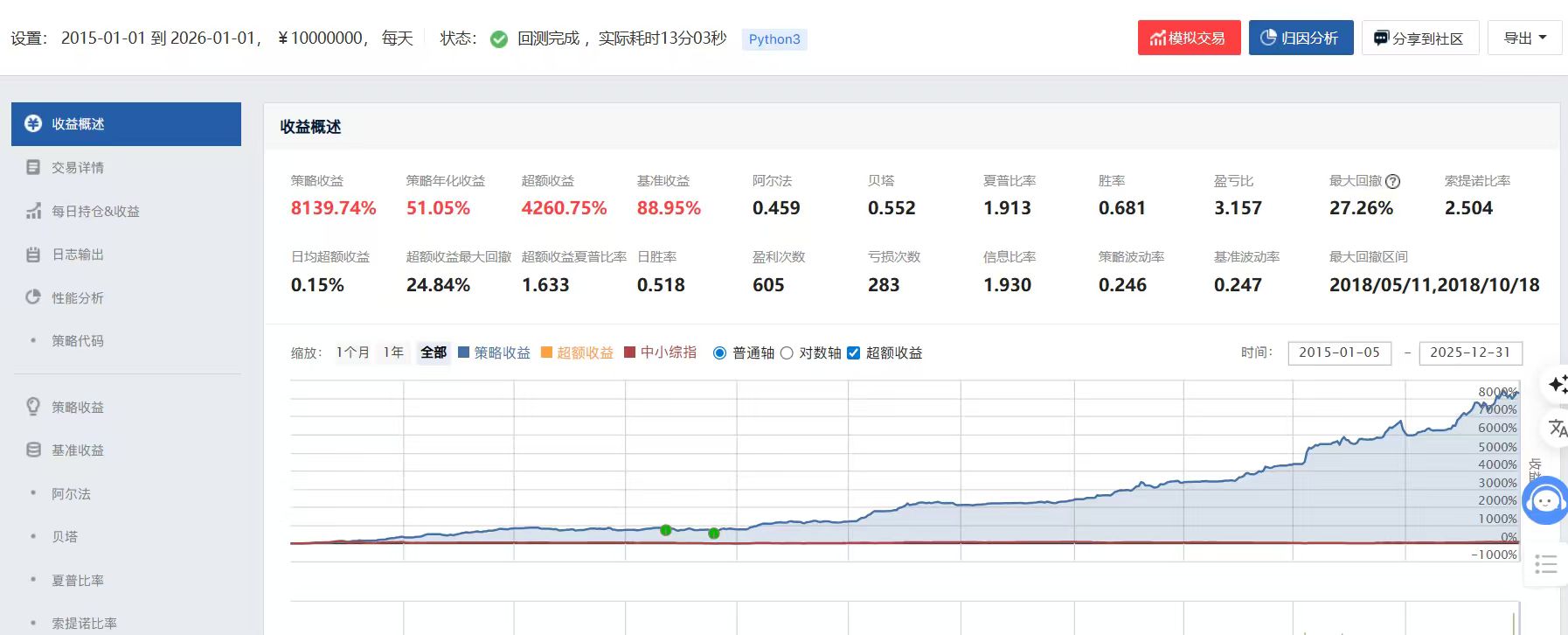Click the 归因分析 button

click(1301, 38)
